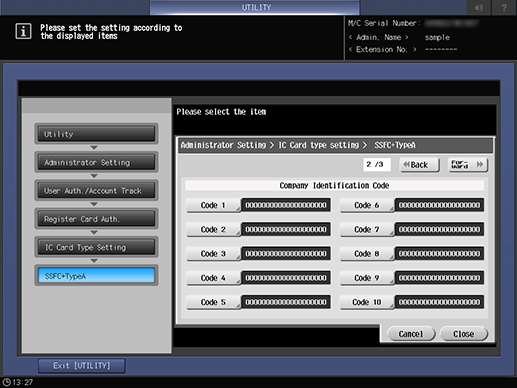Select the Code 6 button

pyautogui.click(x=367, y=205)
